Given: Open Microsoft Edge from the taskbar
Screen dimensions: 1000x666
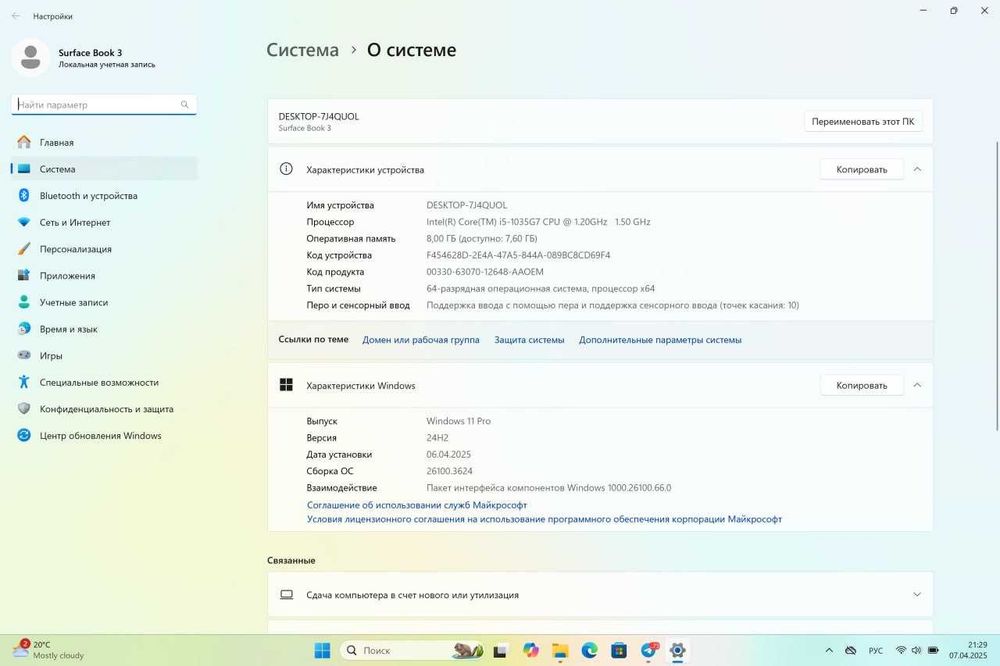Looking at the screenshot, I should [x=589, y=650].
